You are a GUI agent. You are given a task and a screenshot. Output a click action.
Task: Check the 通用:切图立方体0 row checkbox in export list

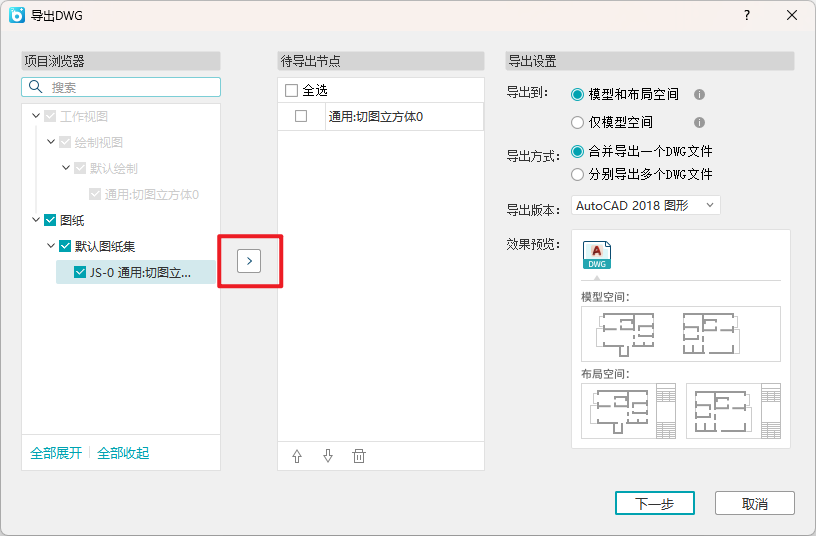(301, 116)
